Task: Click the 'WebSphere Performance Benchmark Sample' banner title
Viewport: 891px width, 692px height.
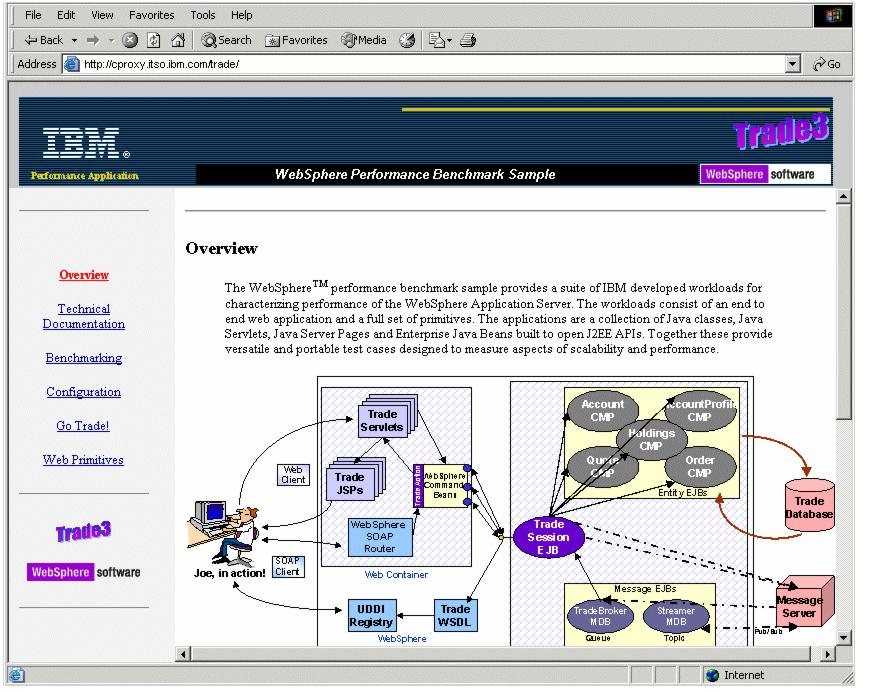Action: [415, 174]
